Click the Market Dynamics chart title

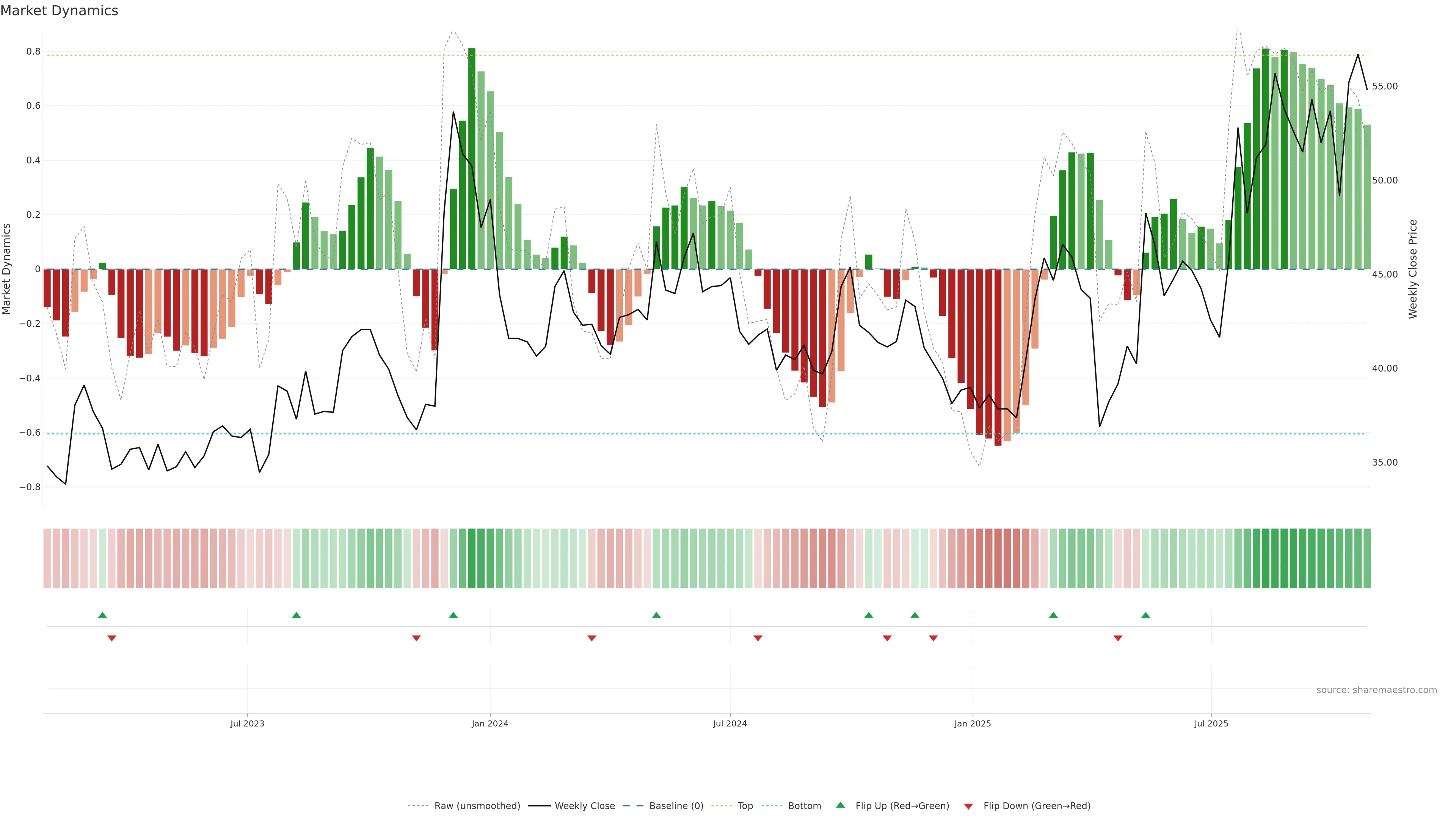[60, 11]
